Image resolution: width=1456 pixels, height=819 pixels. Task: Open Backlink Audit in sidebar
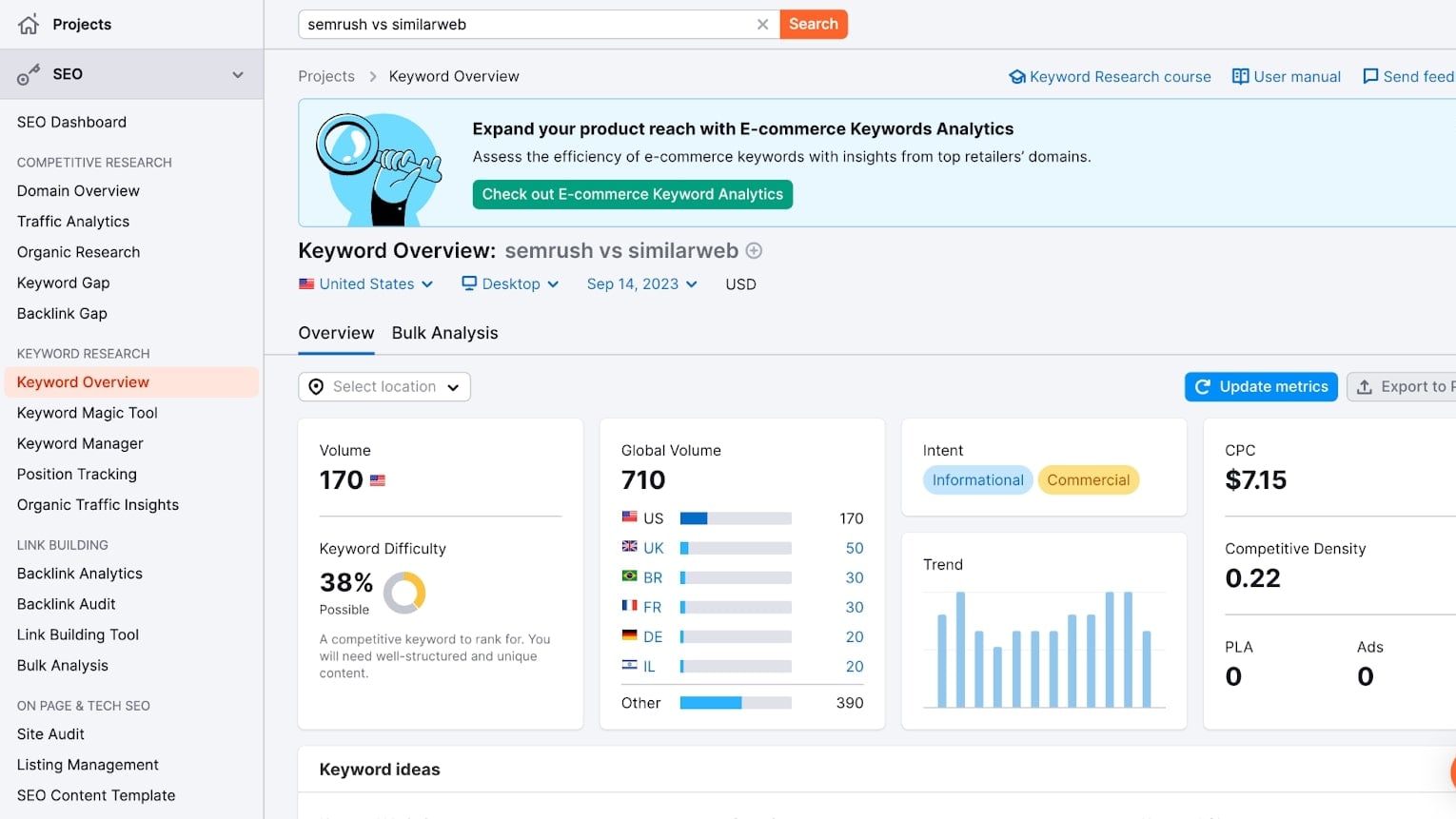click(x=67, y=604)
